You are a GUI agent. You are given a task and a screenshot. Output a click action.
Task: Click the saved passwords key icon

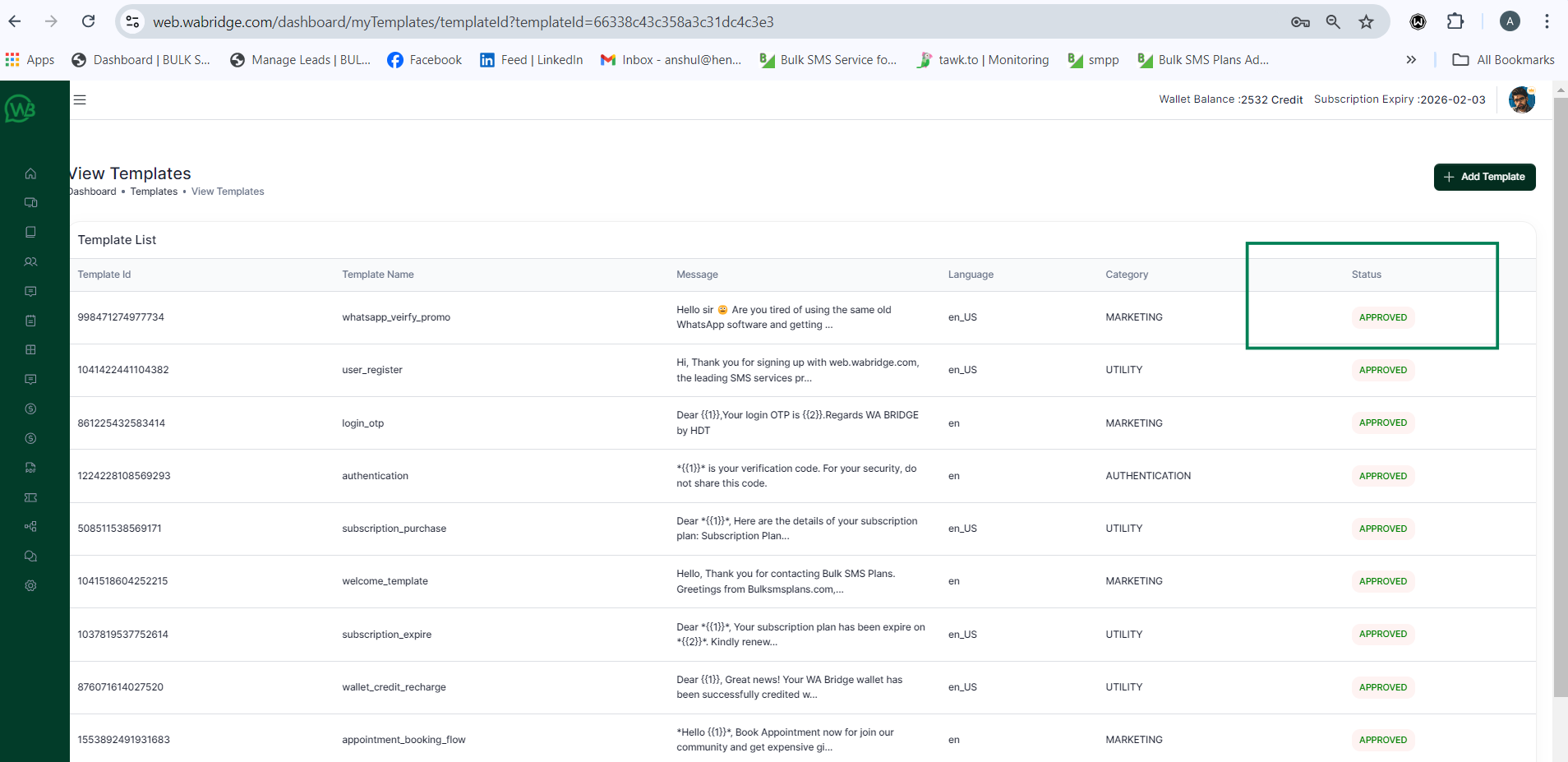point(1300,22)
